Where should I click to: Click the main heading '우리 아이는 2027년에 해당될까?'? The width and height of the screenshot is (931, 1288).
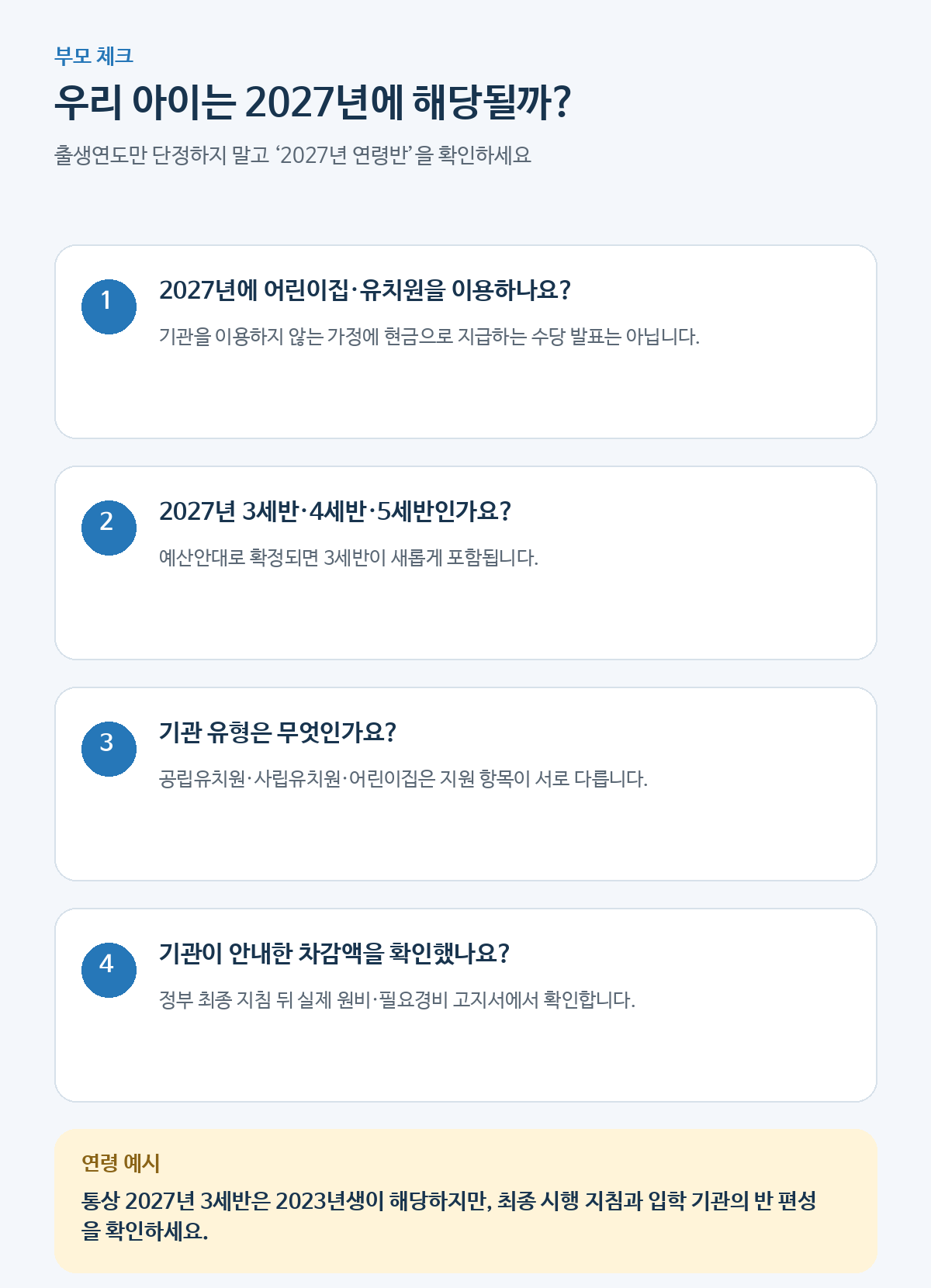click(313, 102)
